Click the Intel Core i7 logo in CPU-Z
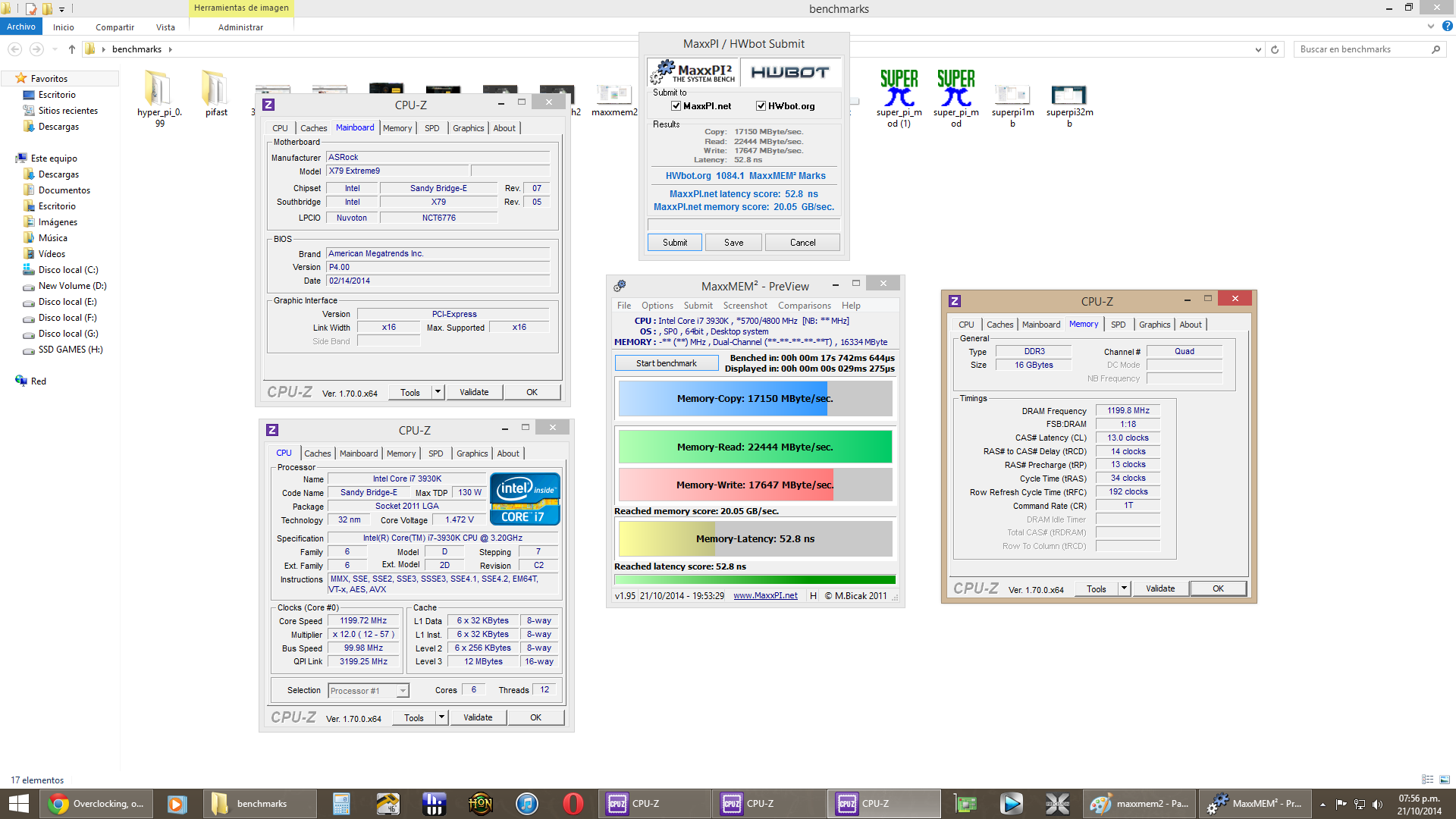The height and width of the screenshot is (819, 1456). (x=525, y=498)
